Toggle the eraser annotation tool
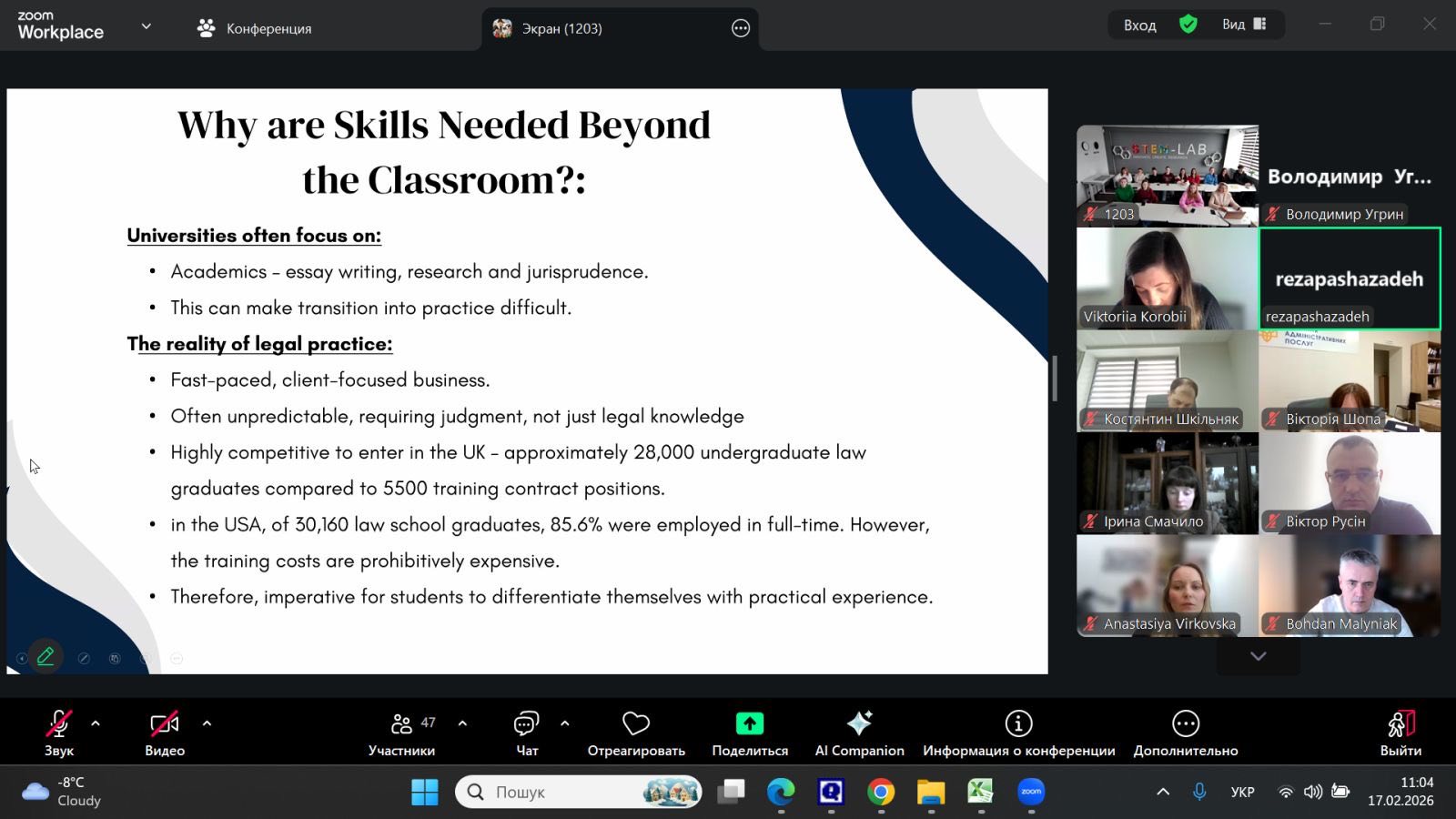The image size is (1456, 819). (84, 658)
